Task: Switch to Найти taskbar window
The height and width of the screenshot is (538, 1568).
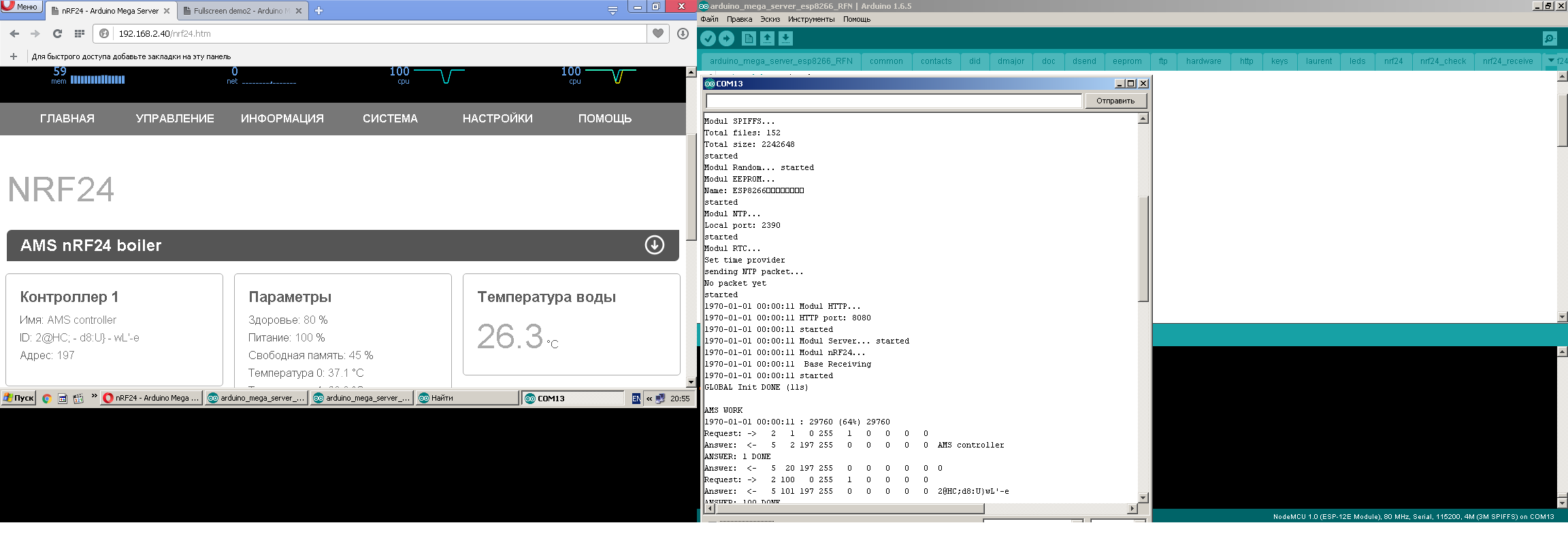Action: [x=467, y=398]
